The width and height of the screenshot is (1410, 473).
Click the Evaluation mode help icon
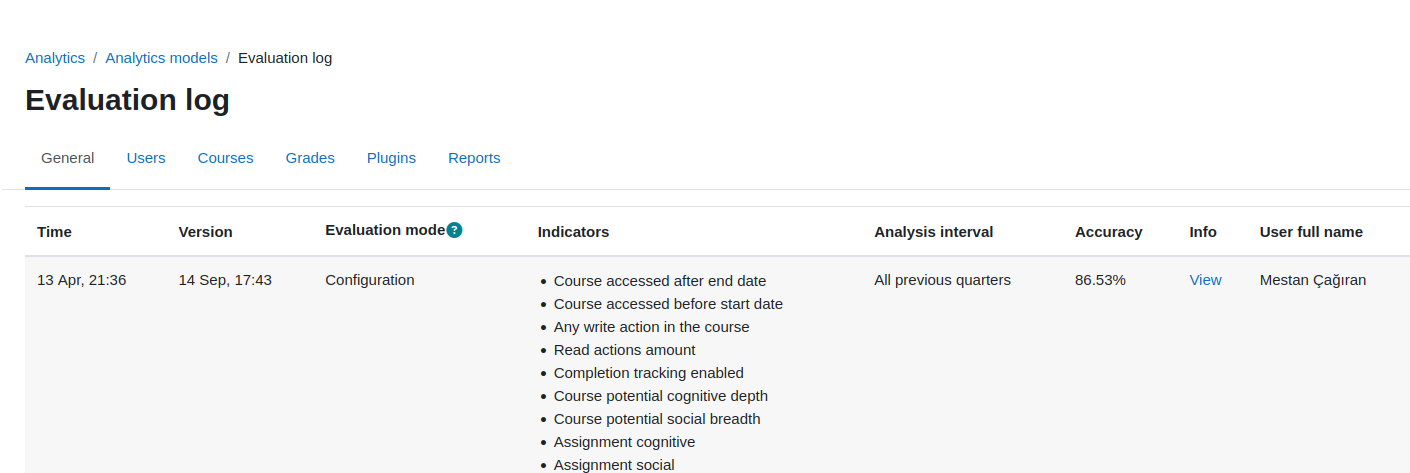point(454,230)
